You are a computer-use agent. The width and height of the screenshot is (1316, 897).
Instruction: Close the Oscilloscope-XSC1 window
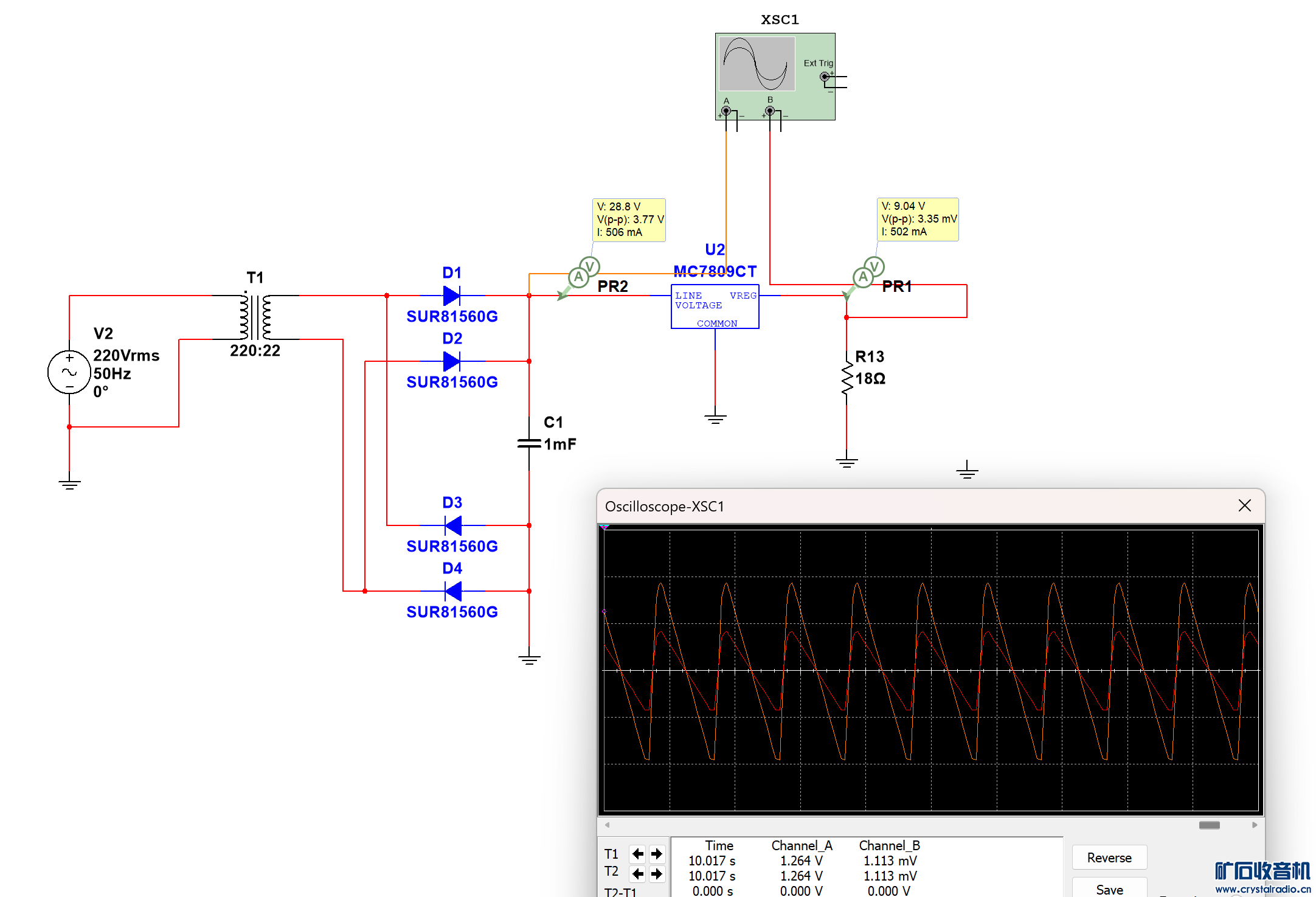click(x=1245, y=505)
